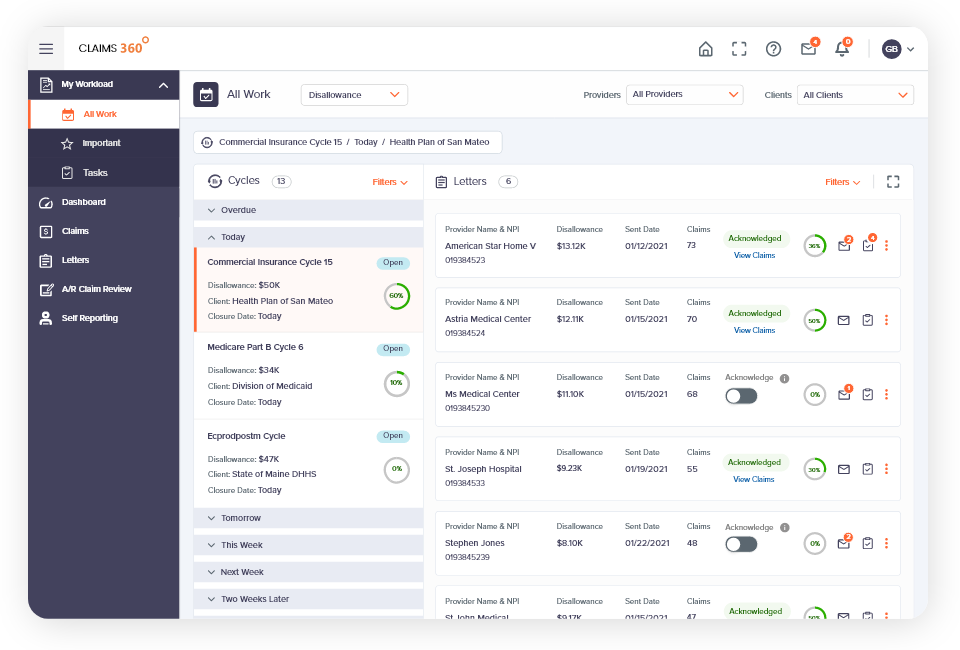Click 10% progress ring on Medicare Part B Cycle 6
Screen dimensions: 960x650
coord(397,383)
